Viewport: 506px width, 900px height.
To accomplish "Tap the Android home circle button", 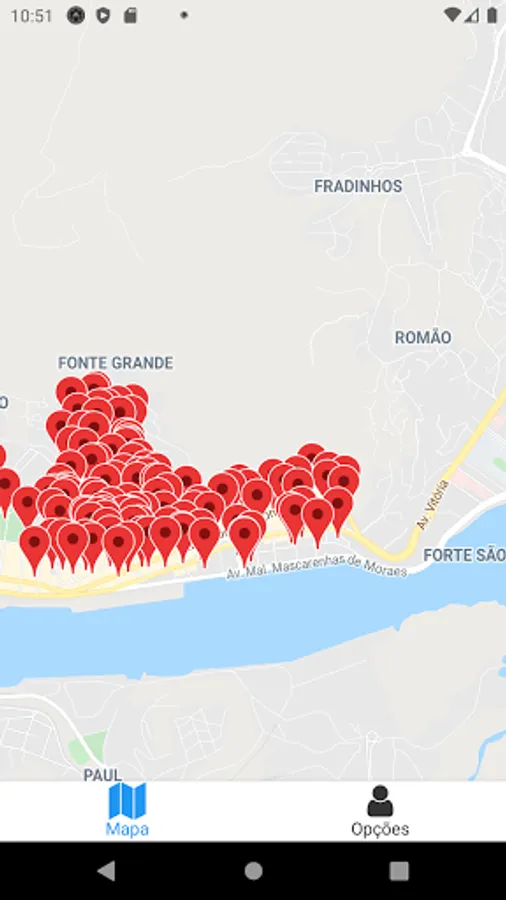I will (x=253, y=871).
